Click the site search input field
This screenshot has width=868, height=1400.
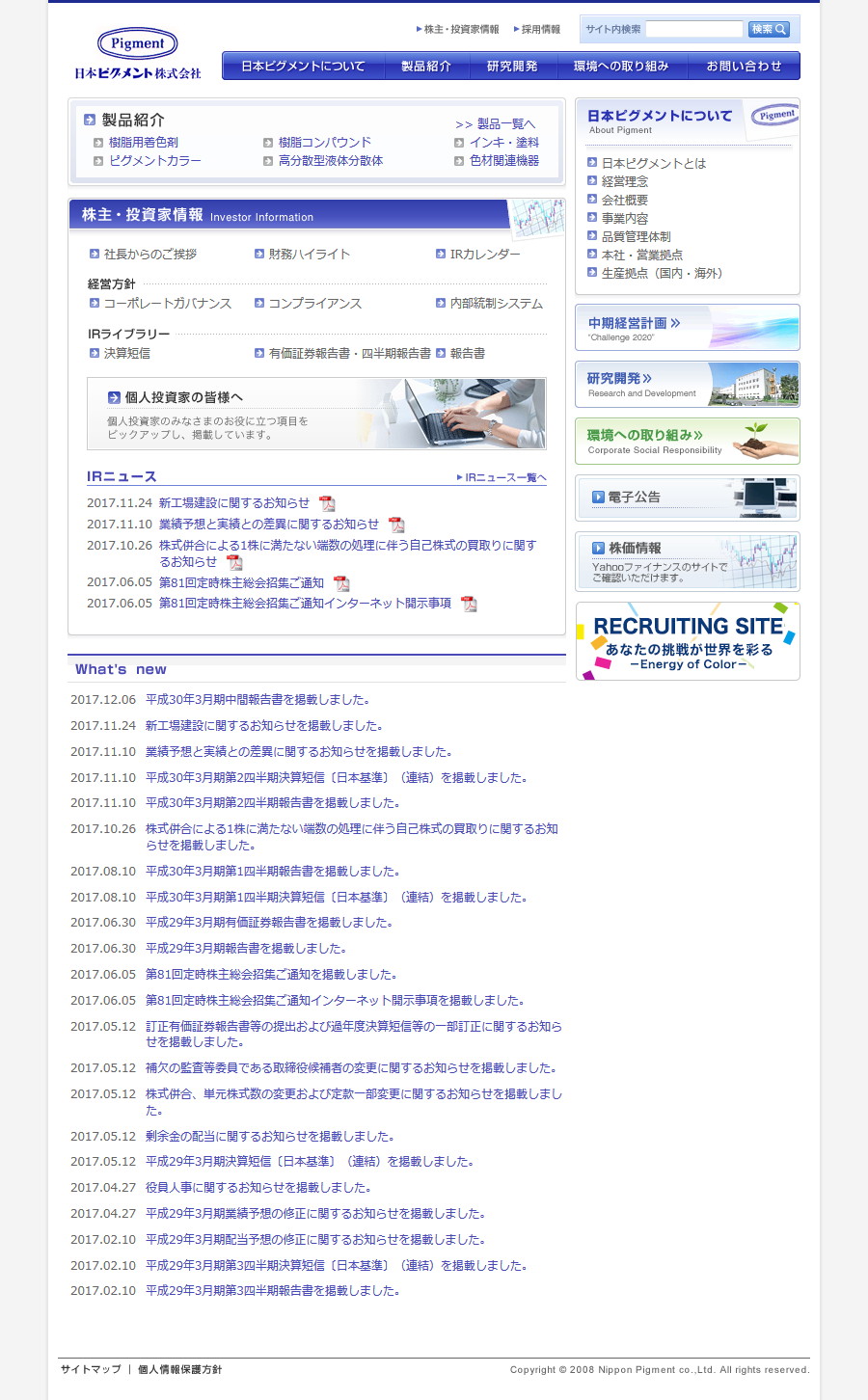coord(693,30)
